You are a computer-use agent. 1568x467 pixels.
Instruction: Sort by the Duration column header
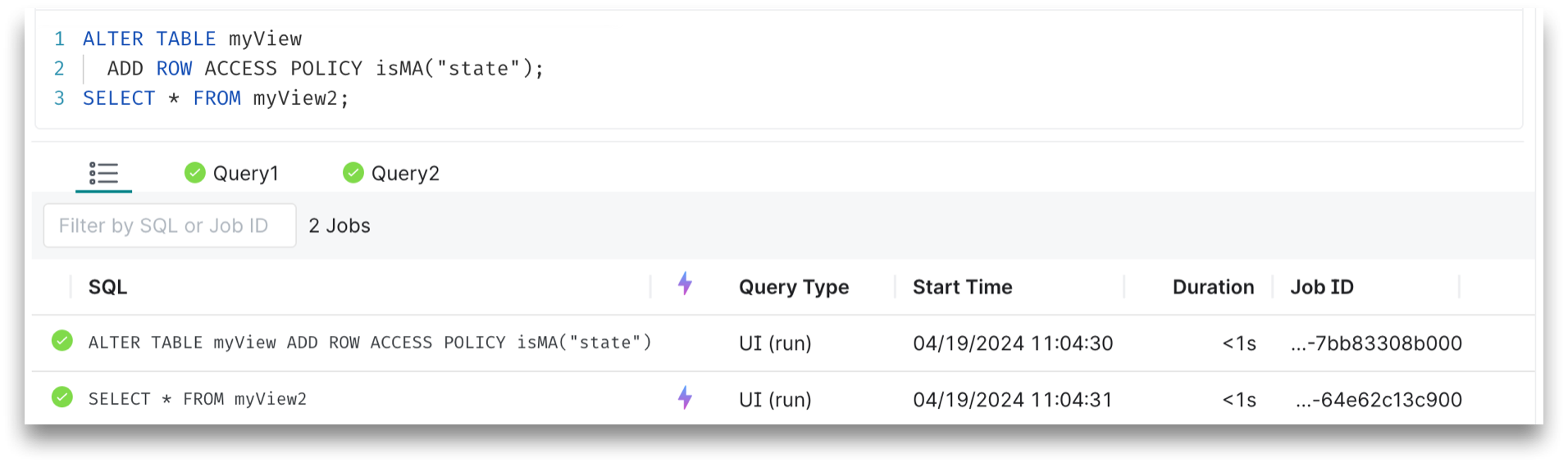point(1212,288)
